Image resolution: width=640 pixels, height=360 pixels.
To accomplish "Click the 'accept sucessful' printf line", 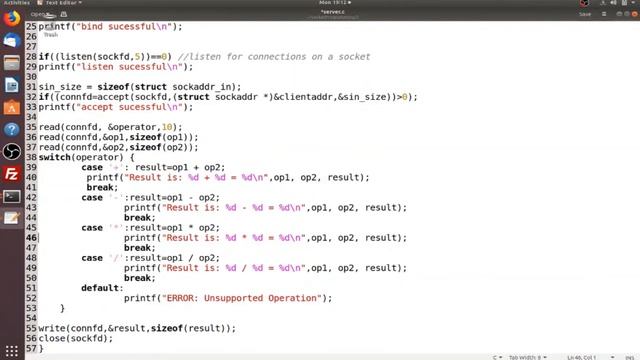I will [116, 107].
